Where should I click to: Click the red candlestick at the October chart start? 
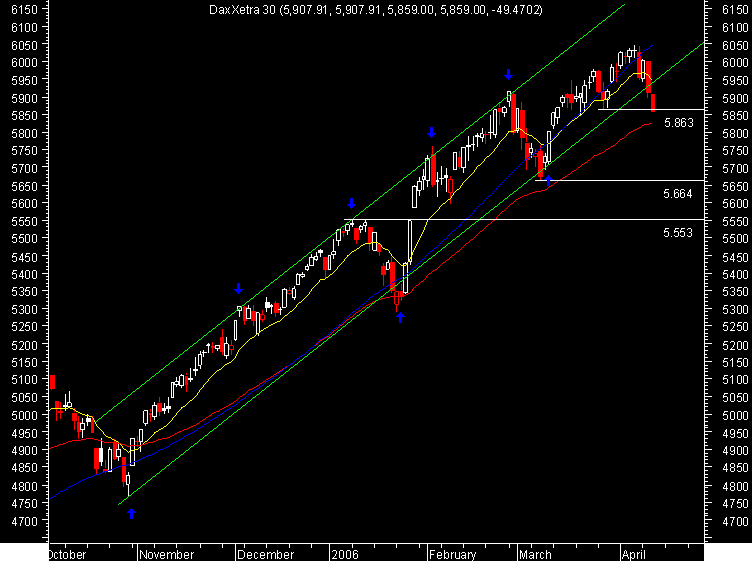pos(53,382)
